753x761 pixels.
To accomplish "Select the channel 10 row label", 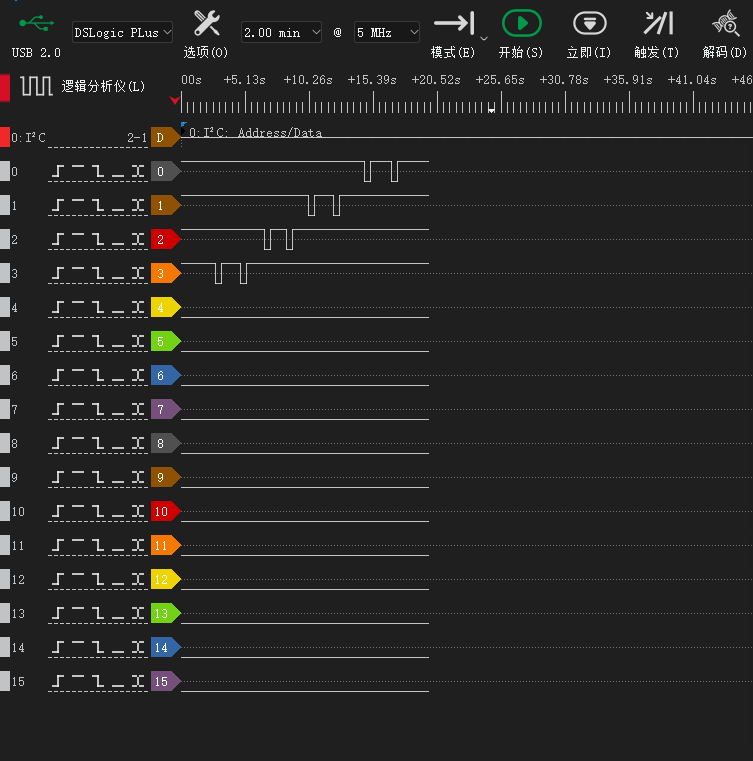I will 18,512.
